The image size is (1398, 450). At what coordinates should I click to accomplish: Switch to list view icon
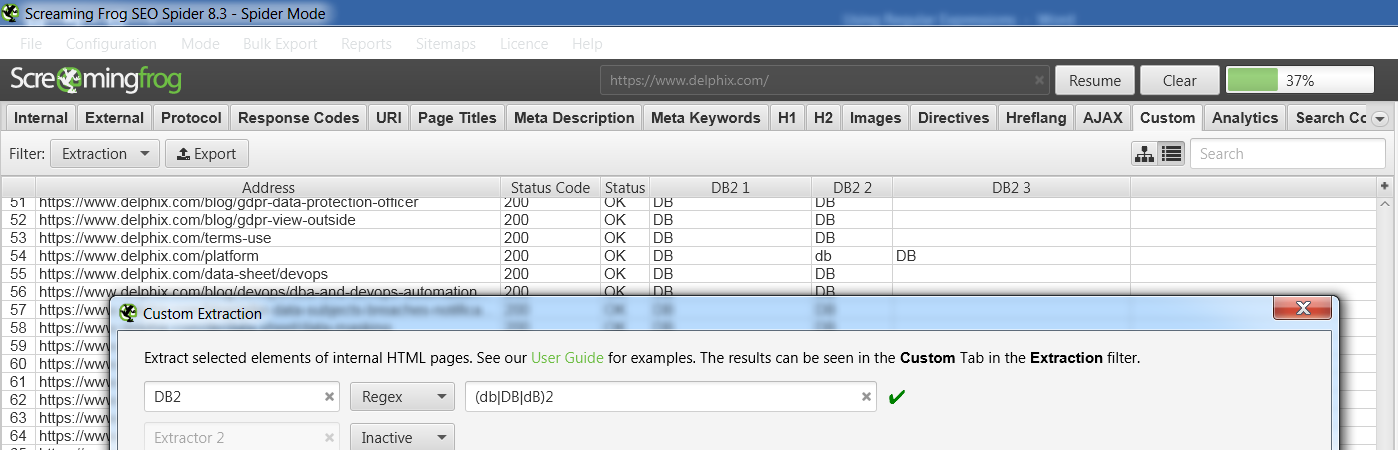[1171, 154]
